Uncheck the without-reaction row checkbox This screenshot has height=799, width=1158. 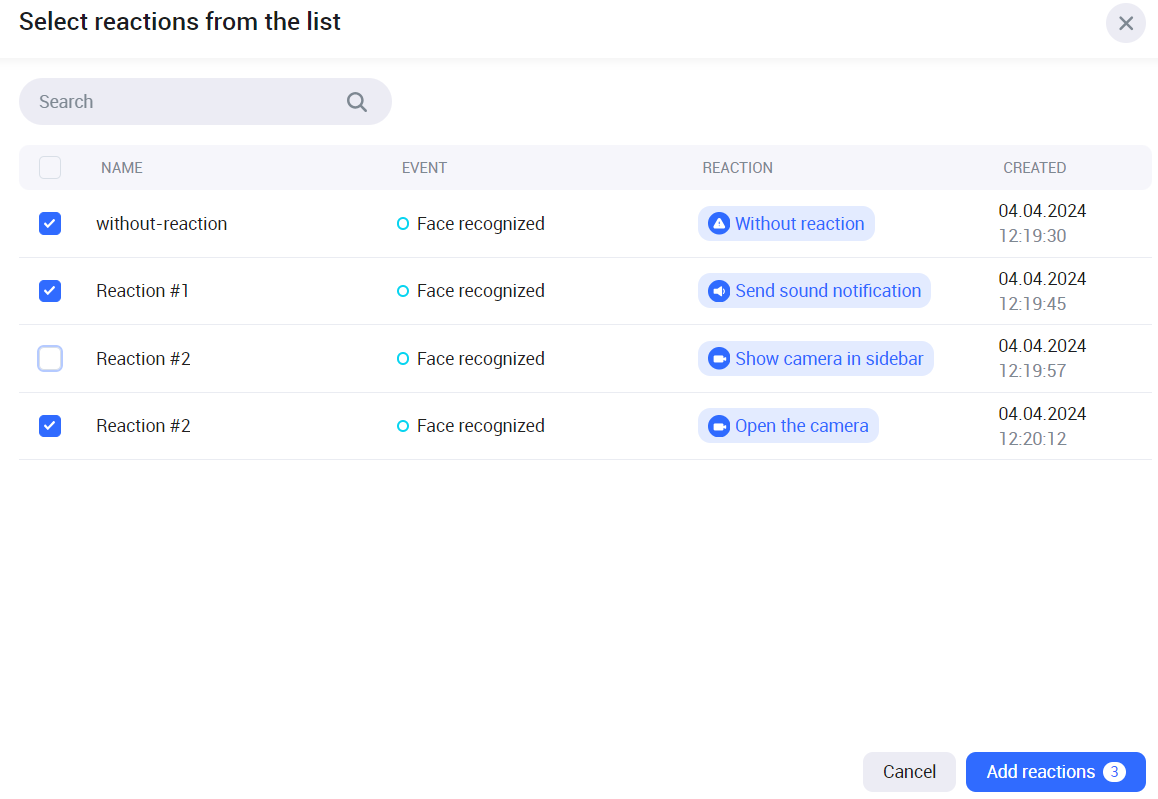50,224
